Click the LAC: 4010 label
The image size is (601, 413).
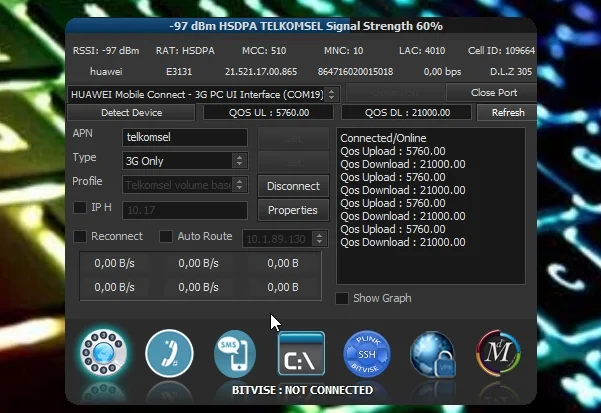(422, 51)
